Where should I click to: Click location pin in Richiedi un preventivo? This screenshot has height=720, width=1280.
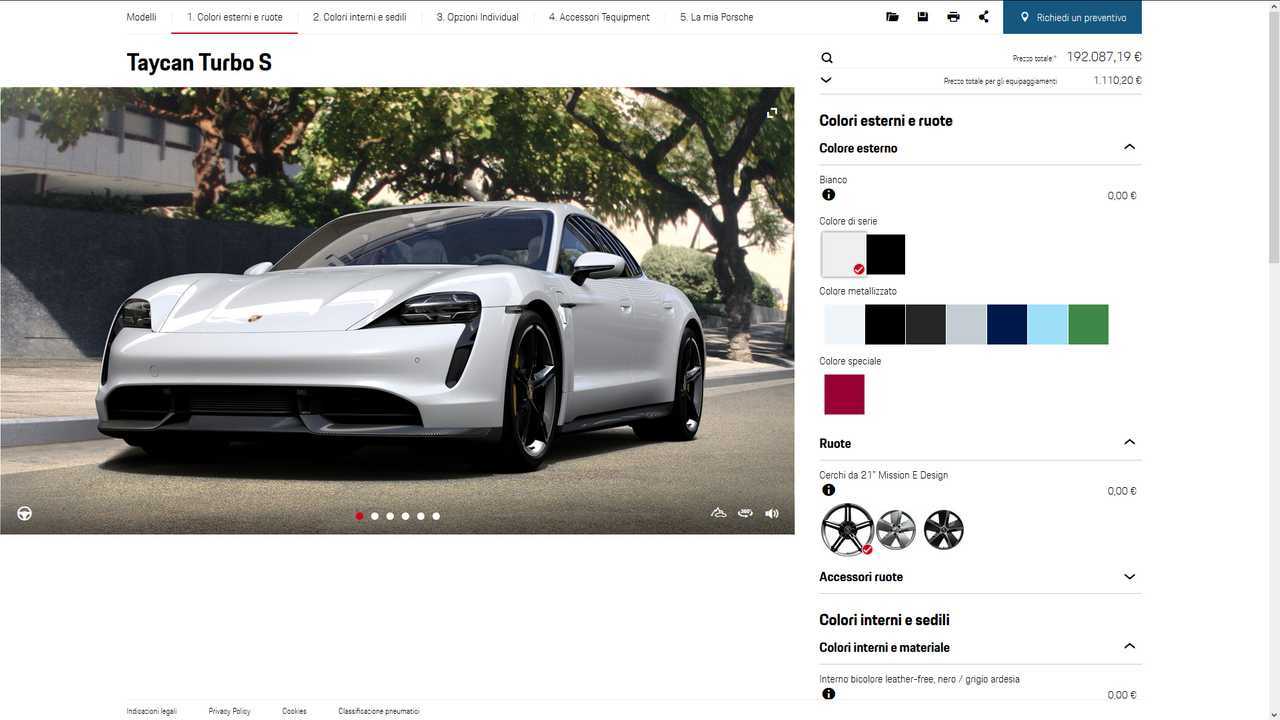[x=1025, y=17]
